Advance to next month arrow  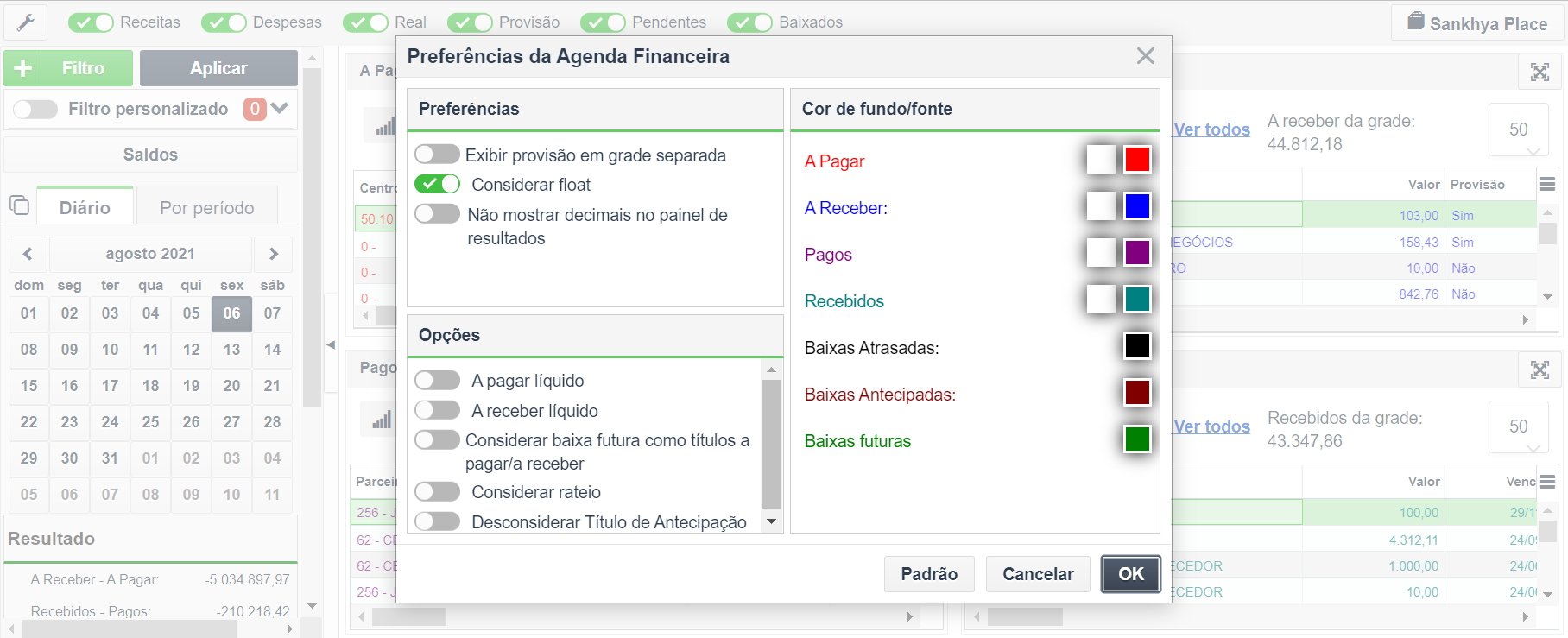(273, 254)
